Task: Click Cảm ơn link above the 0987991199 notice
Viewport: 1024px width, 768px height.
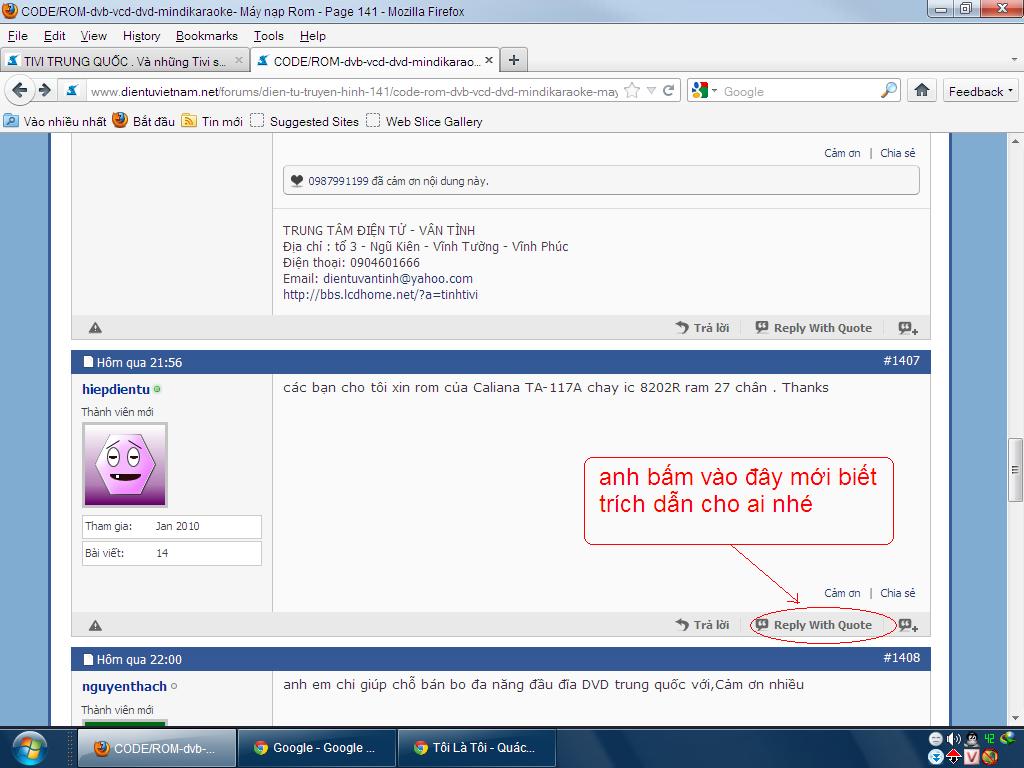Action: pos(842,153)
